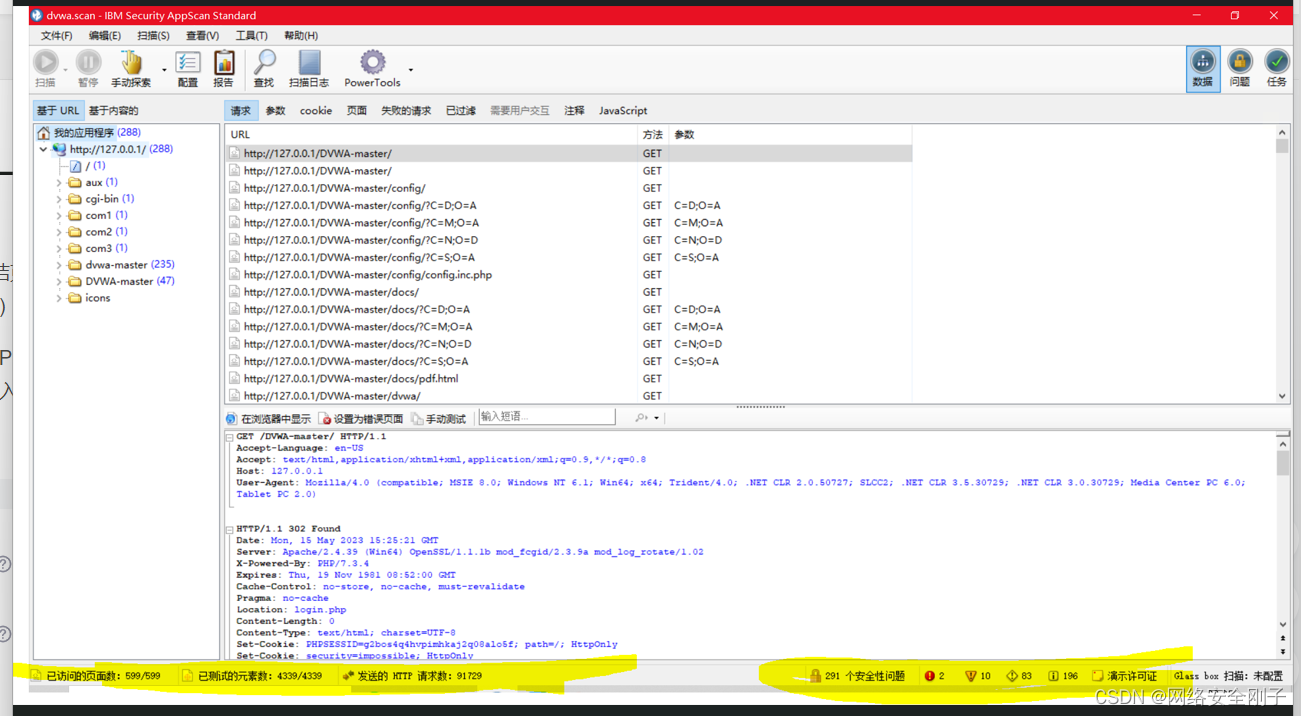
Task: Open the 文件(F) menu
Action: [x=56, y=35]
